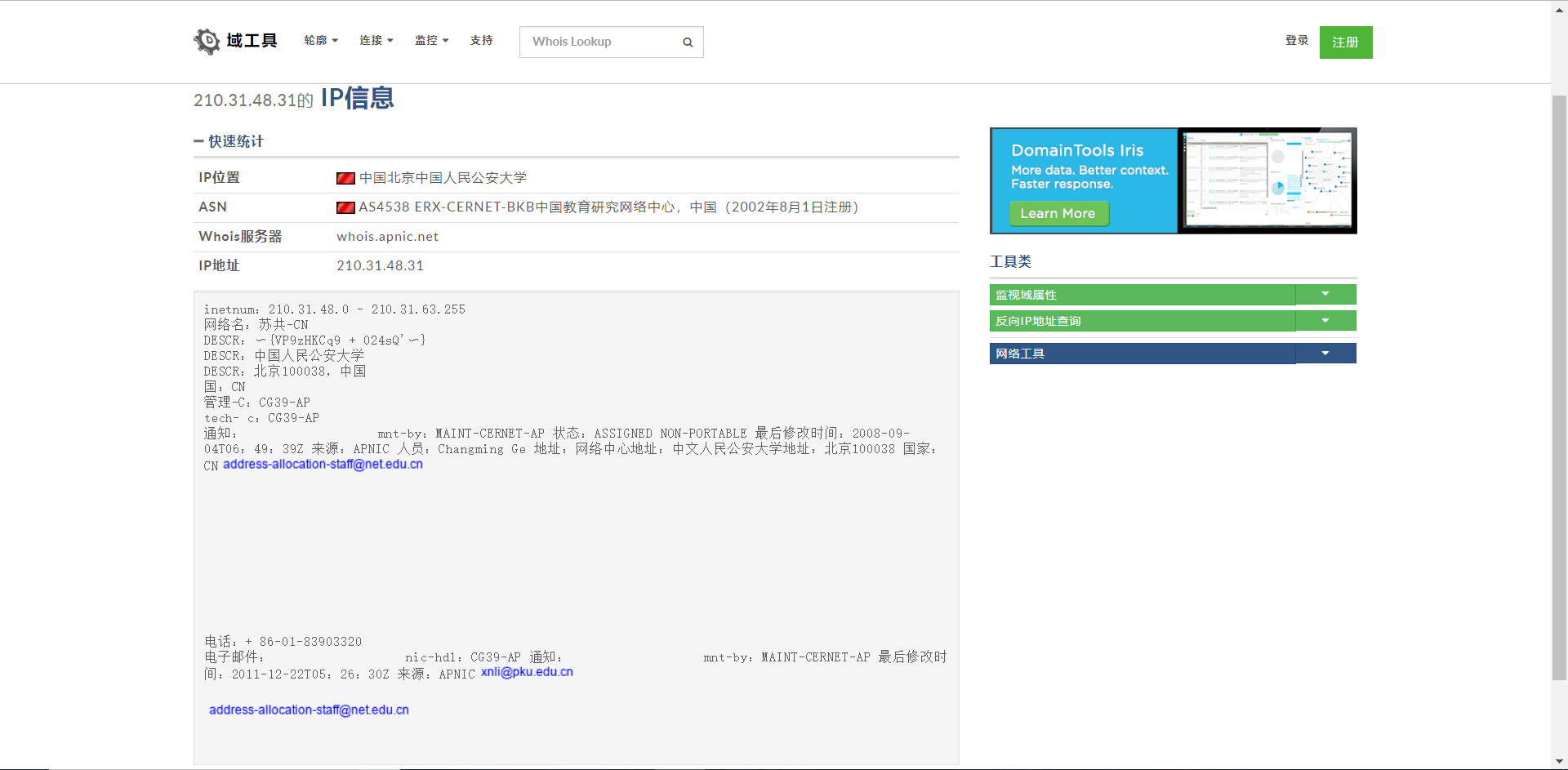Click the 电话 +86-01-83903320 line
Screen dimensions: 1568x770
click(x=283, y=642)
